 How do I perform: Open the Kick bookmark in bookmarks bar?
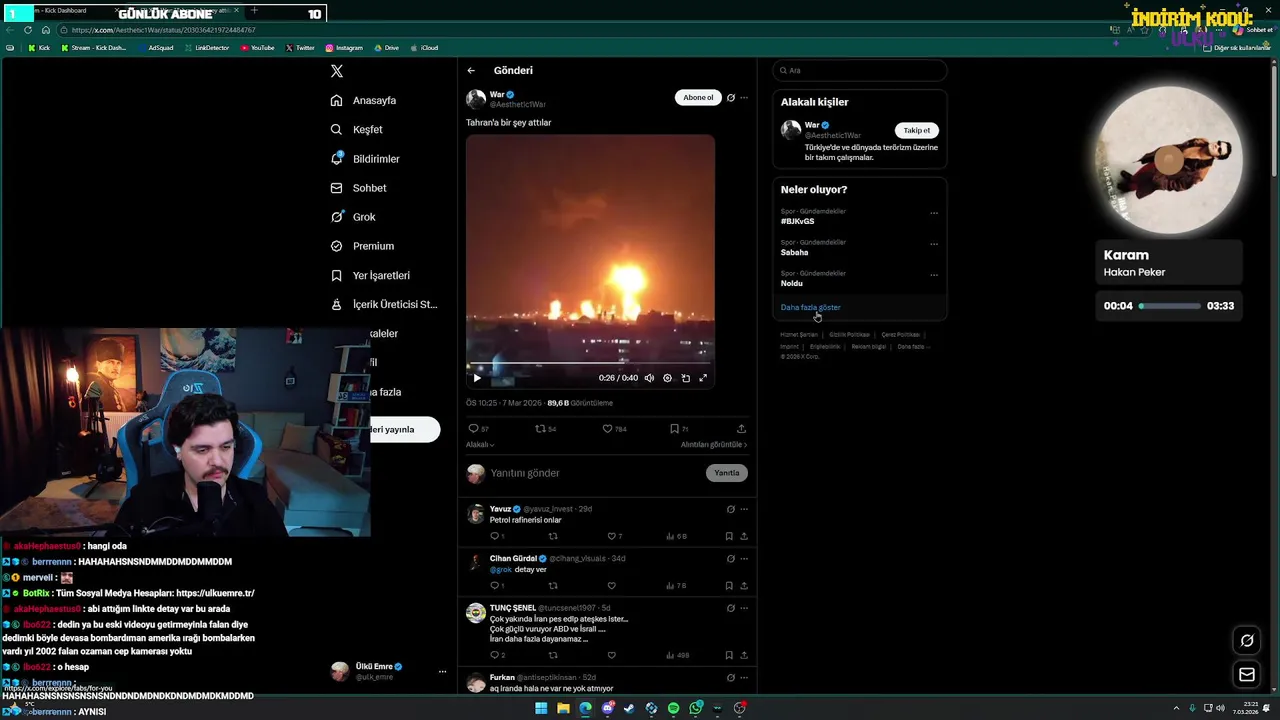coord(39,48)
